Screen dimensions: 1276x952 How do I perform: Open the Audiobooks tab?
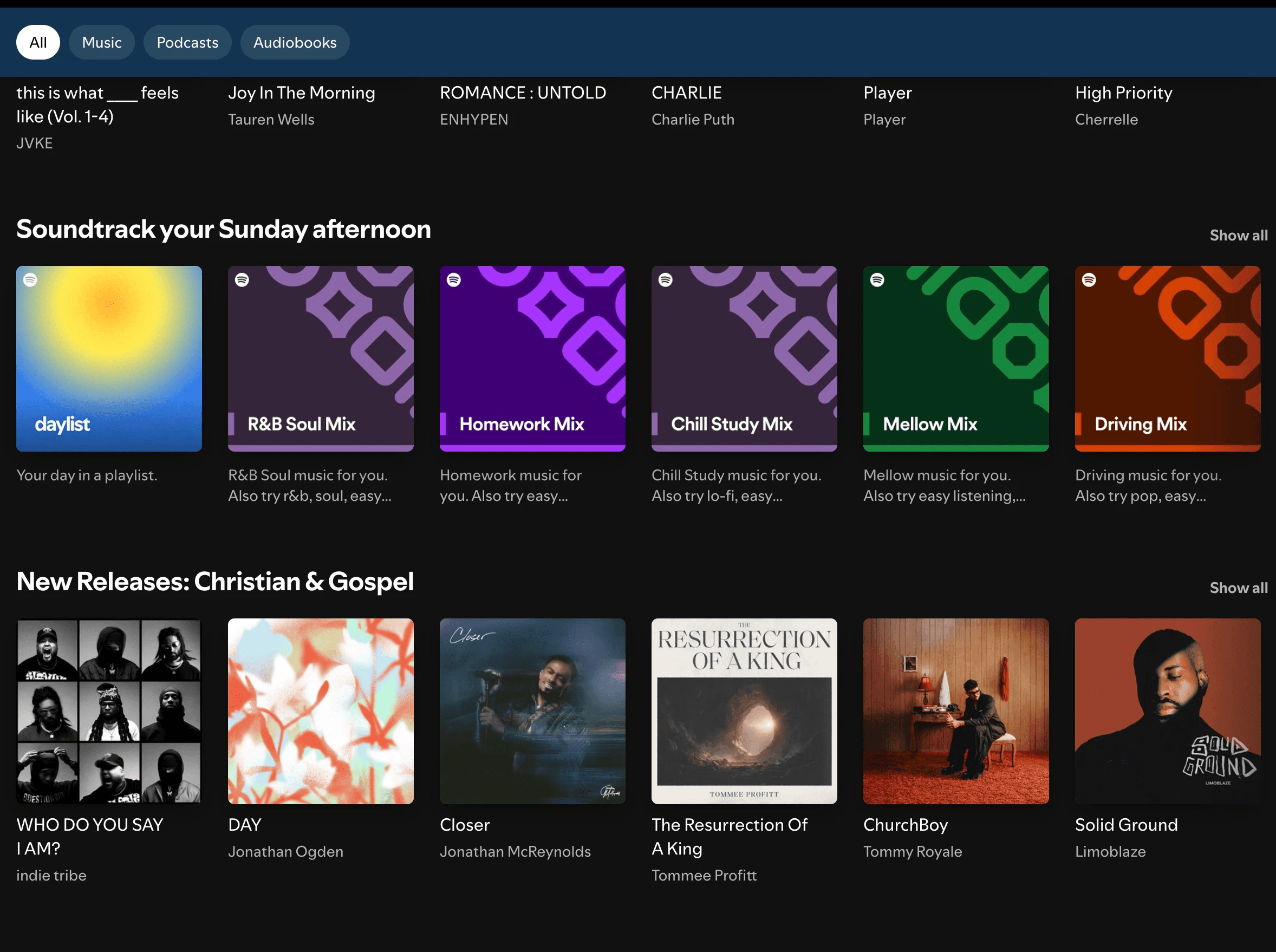[x=295, y=43]
